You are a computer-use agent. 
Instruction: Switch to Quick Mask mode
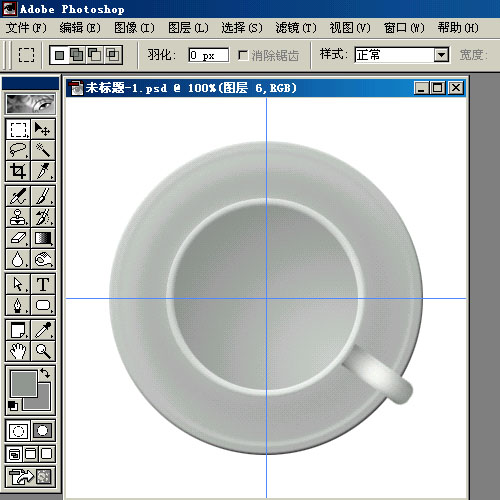tap(43, 431)
